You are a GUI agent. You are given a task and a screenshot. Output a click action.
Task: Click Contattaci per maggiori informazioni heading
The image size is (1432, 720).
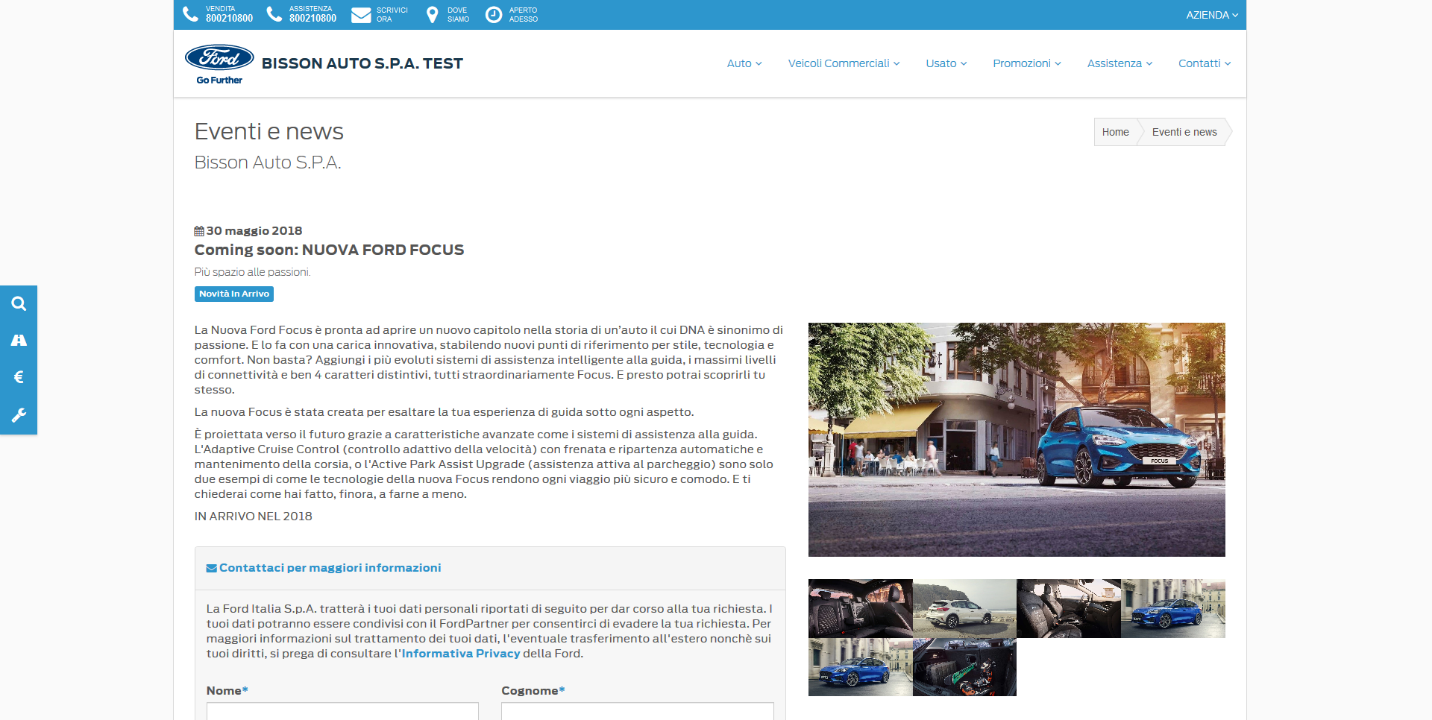330,568
